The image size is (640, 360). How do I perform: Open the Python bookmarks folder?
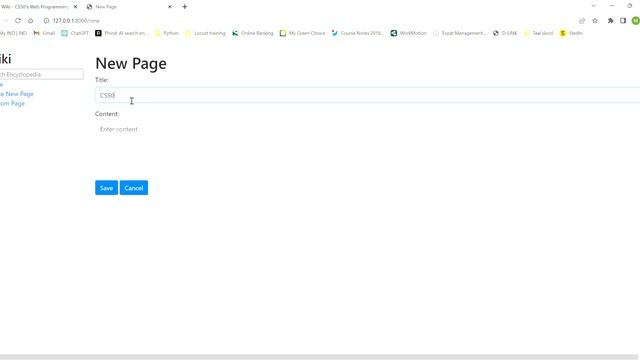167,33
